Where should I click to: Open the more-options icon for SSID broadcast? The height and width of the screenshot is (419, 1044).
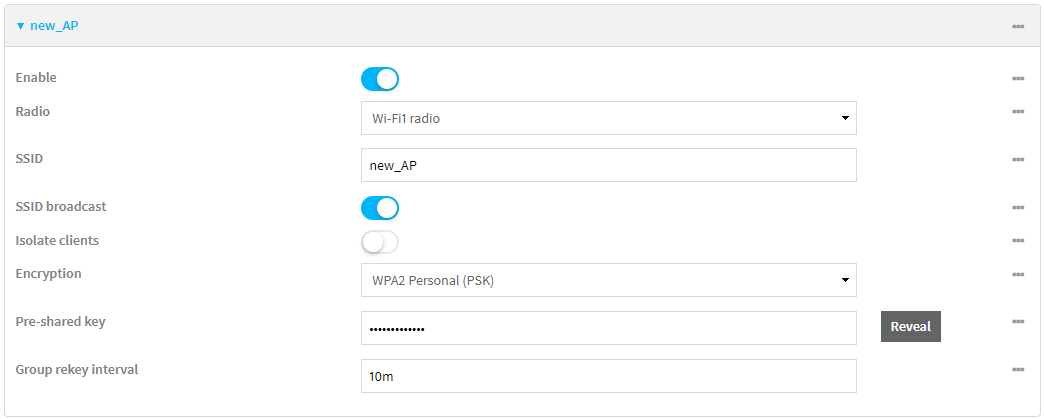coord(1017,207)
